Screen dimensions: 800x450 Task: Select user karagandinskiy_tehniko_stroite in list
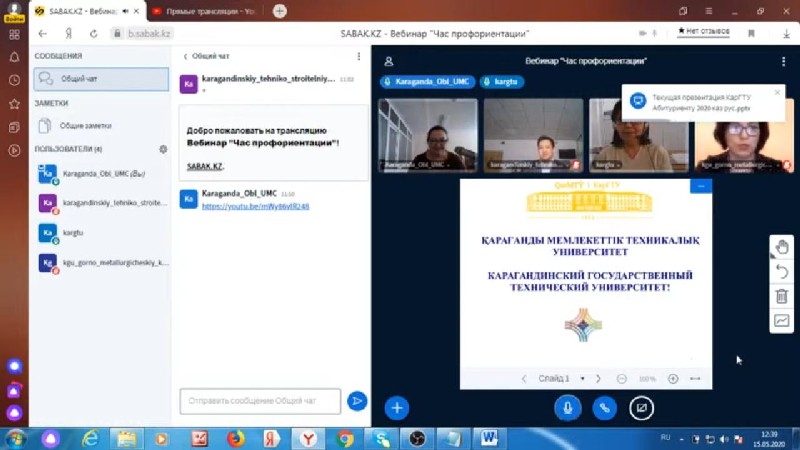click(101, 203)
